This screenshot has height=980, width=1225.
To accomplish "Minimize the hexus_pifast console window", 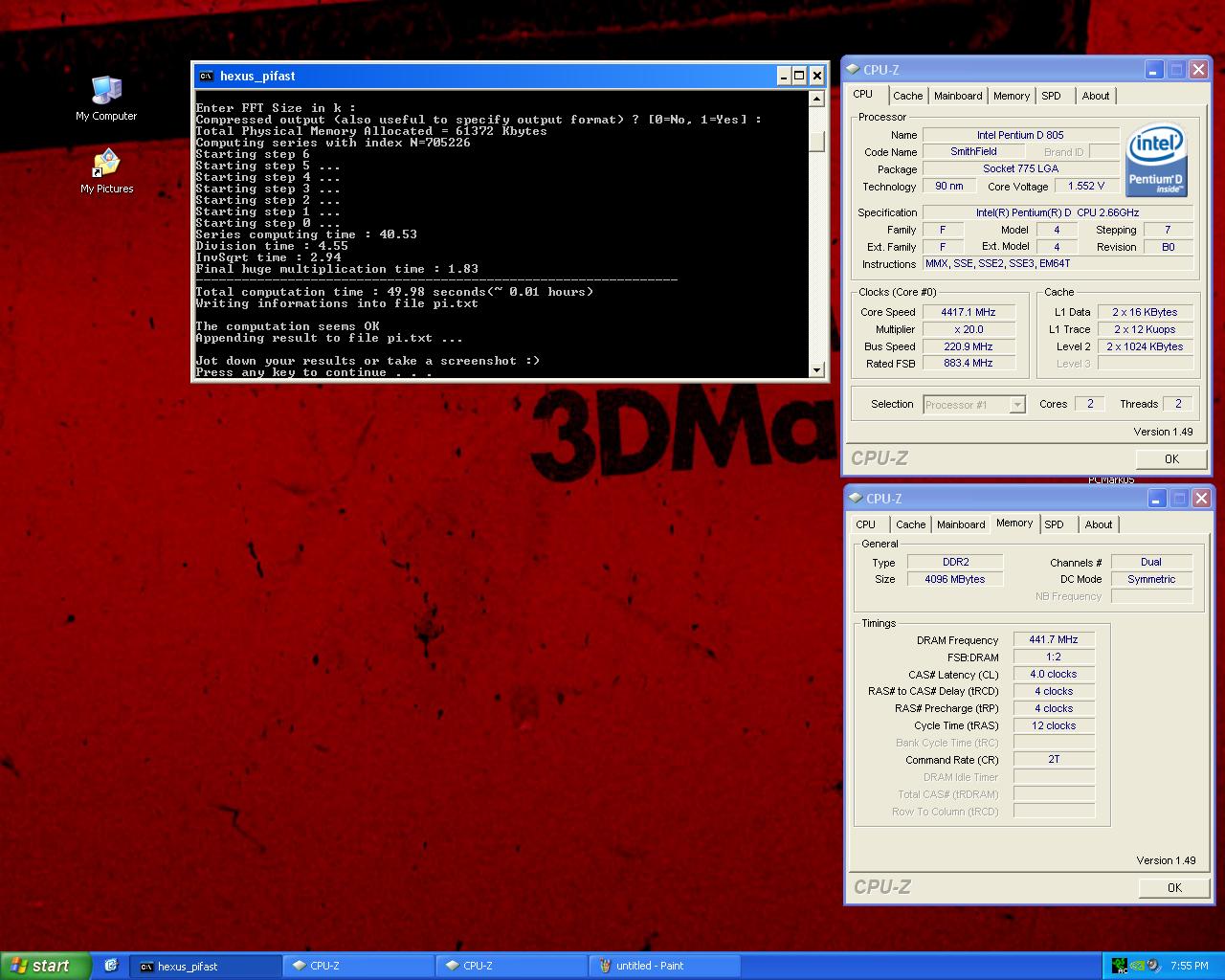I will (x=784, y=76).
